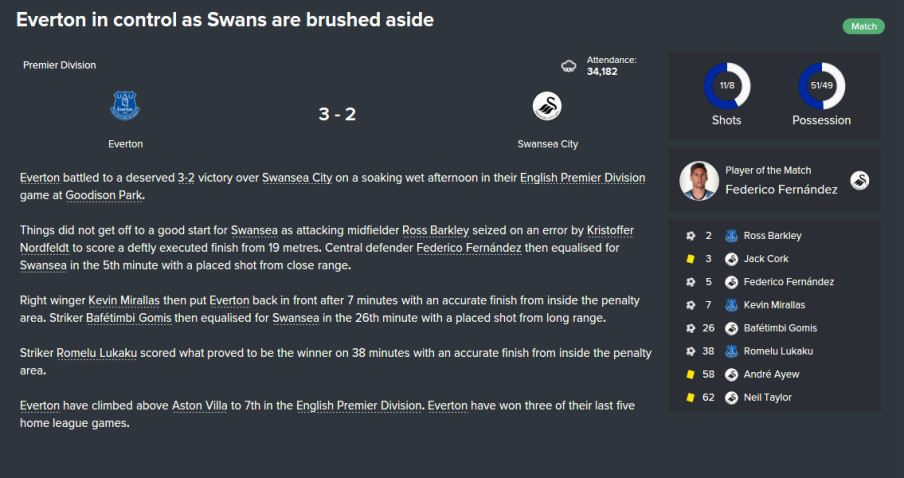Click the 3 - 2 match score
This screenshot has width=904, height=478.
click(x=337, y=114)
